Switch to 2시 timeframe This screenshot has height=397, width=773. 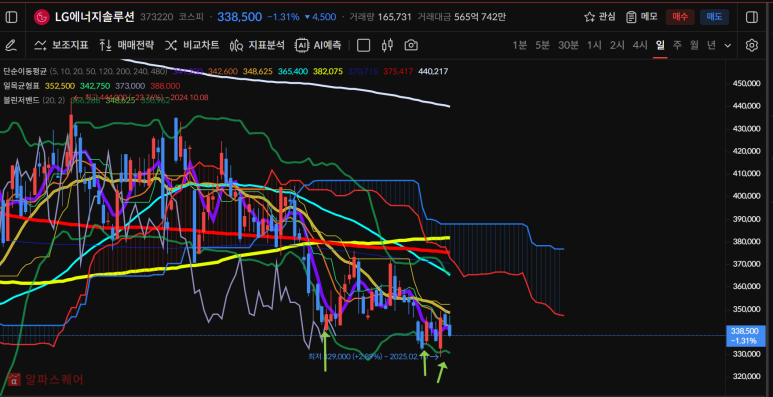click(617, 45)
